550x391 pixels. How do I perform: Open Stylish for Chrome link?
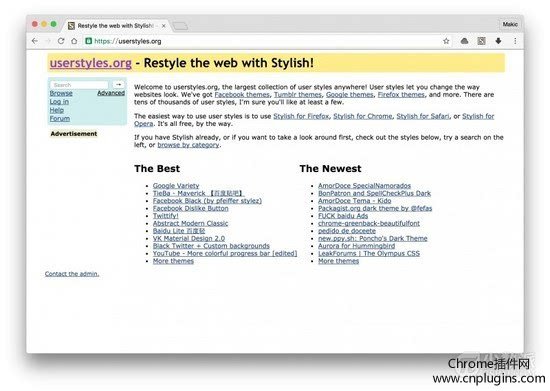tap(363, 116)
